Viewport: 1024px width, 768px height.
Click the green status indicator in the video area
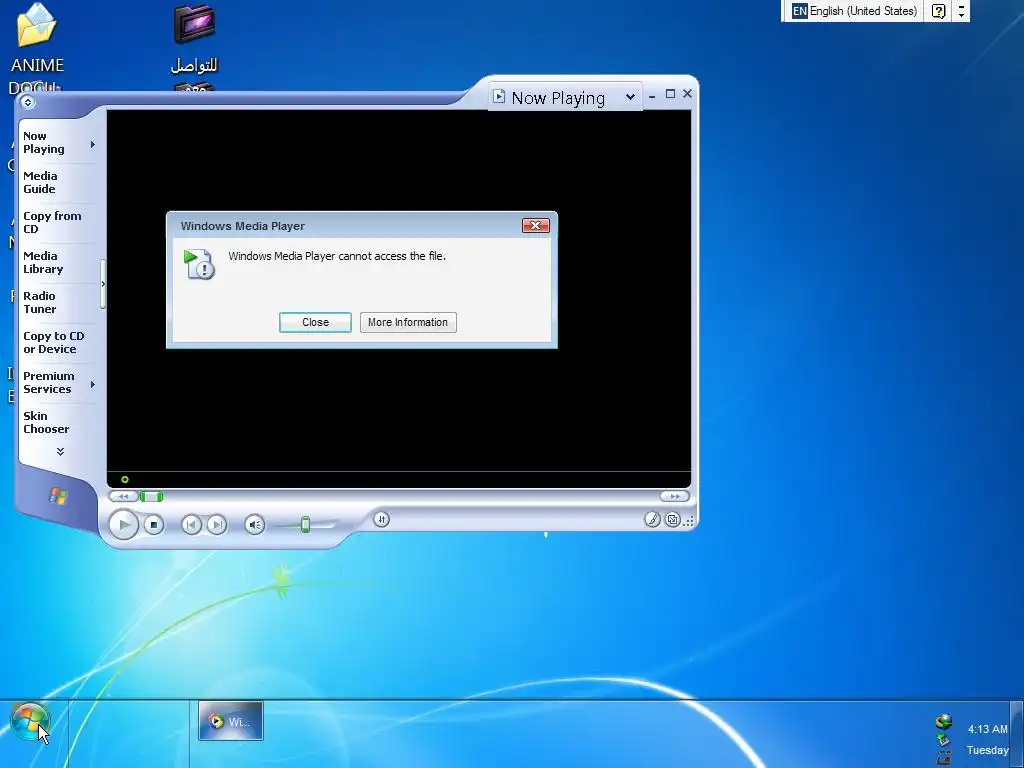125,479
